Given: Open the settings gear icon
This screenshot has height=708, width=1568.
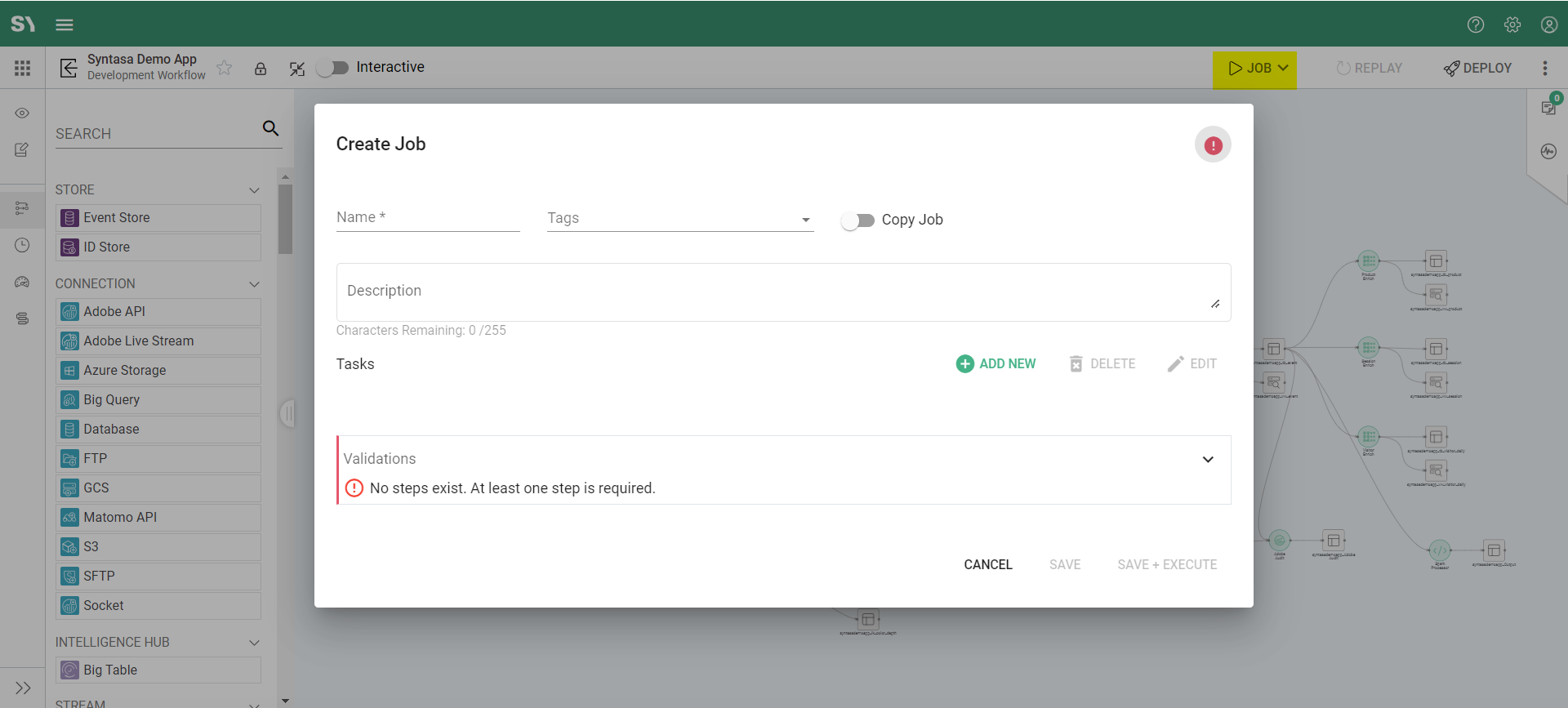Looking at the screenshot, I should [1512, 24].
